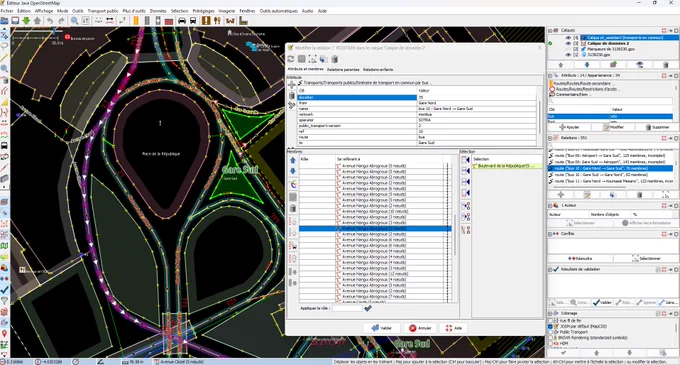Click the green checkmark tool in left toolbar
The height and width of the screenshot is (365, 680).
[x=4, y=289]
